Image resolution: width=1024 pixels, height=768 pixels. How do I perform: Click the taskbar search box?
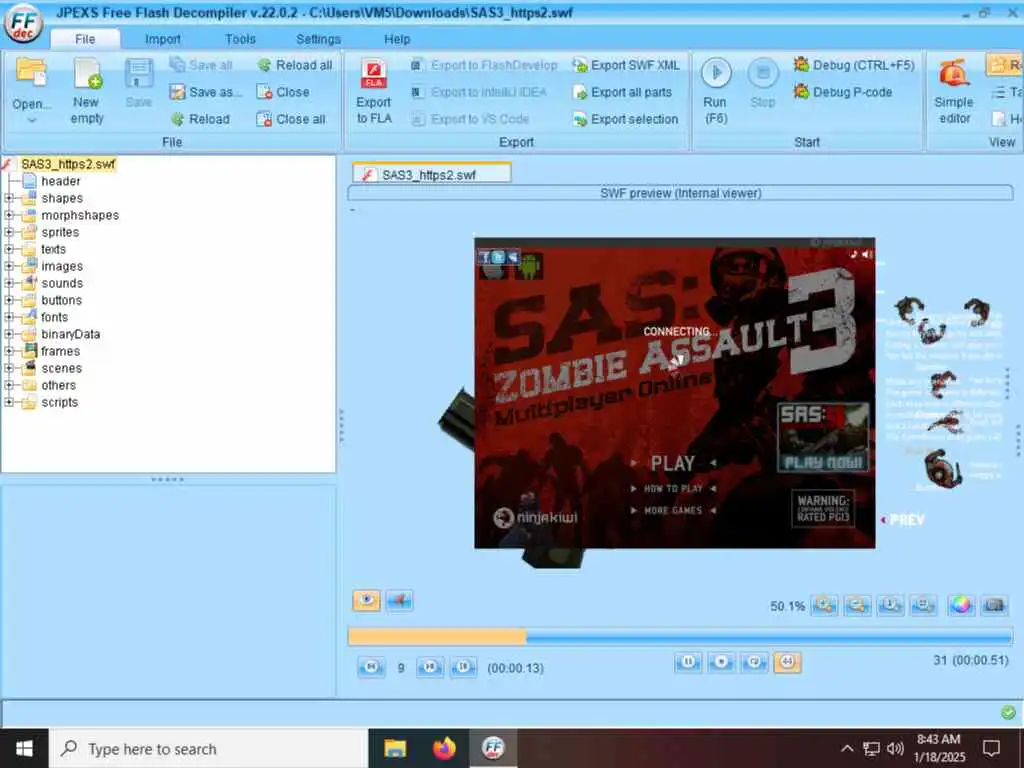point(209,748)
